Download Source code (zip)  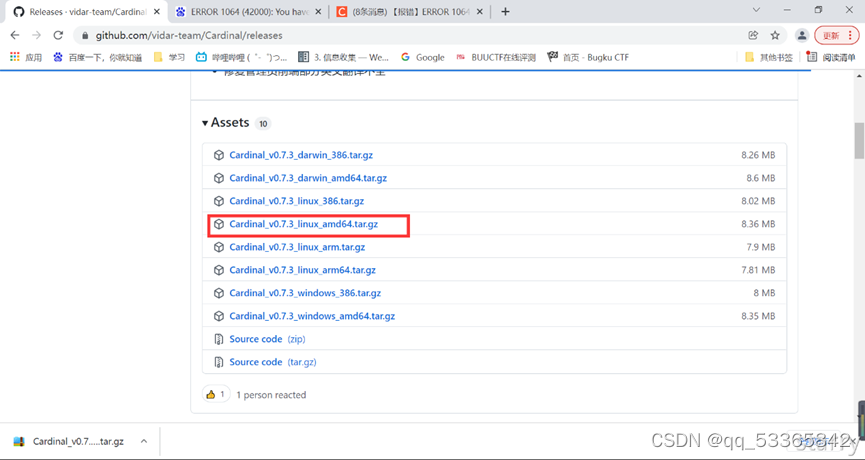(267, 339)
